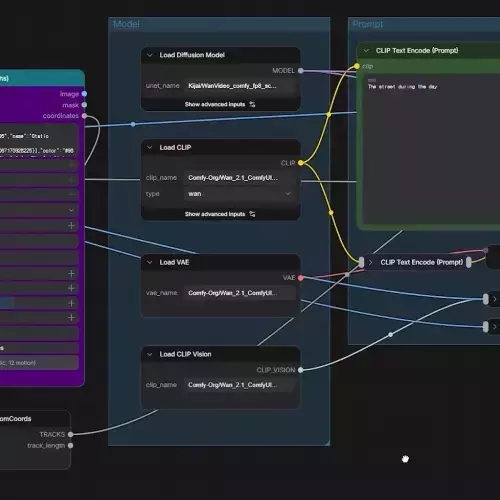Open the vae_name selector in Load VAE
The image size is (500, 500).
coord(239,293)
